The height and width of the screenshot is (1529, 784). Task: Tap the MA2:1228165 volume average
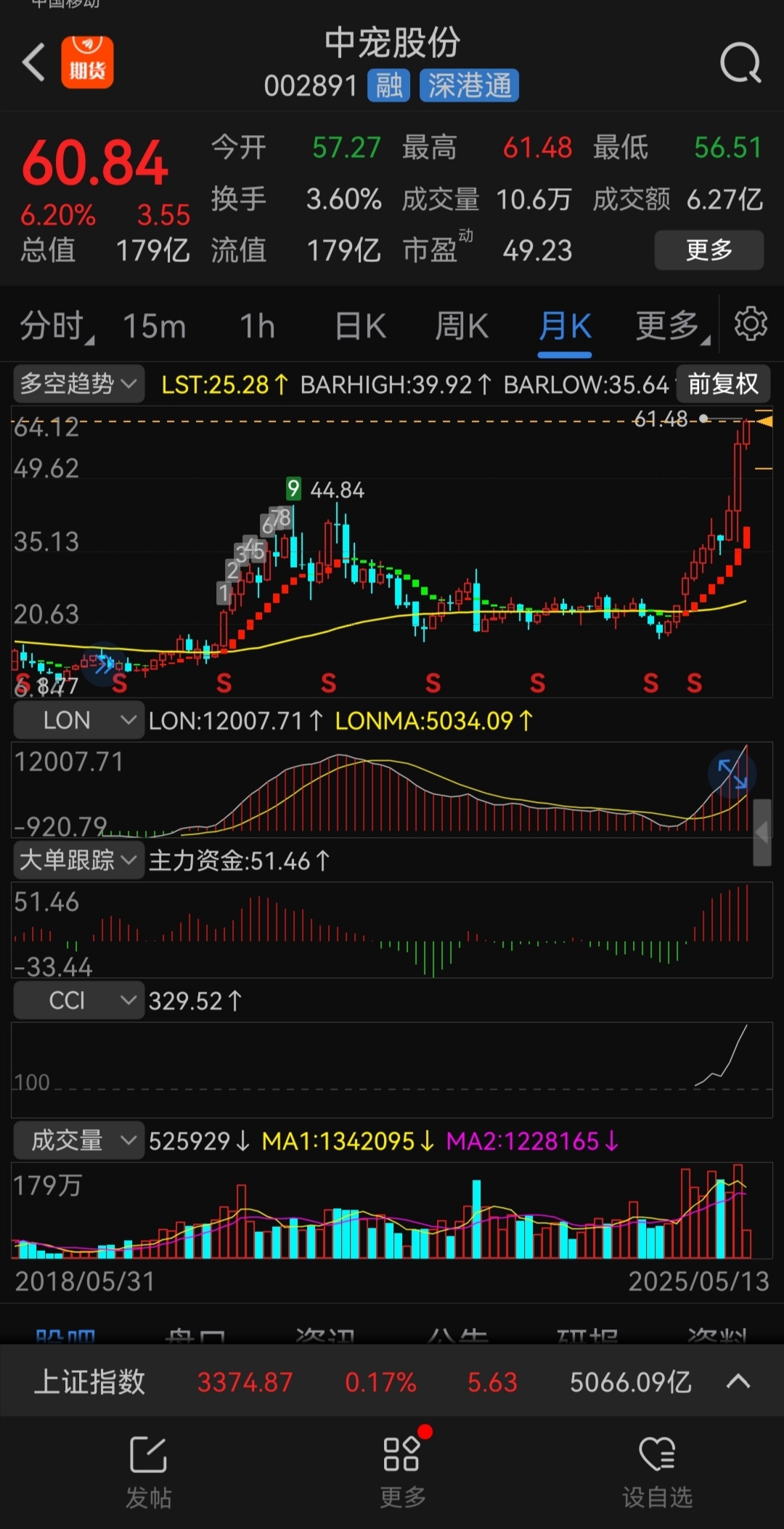pos(532,1141)
